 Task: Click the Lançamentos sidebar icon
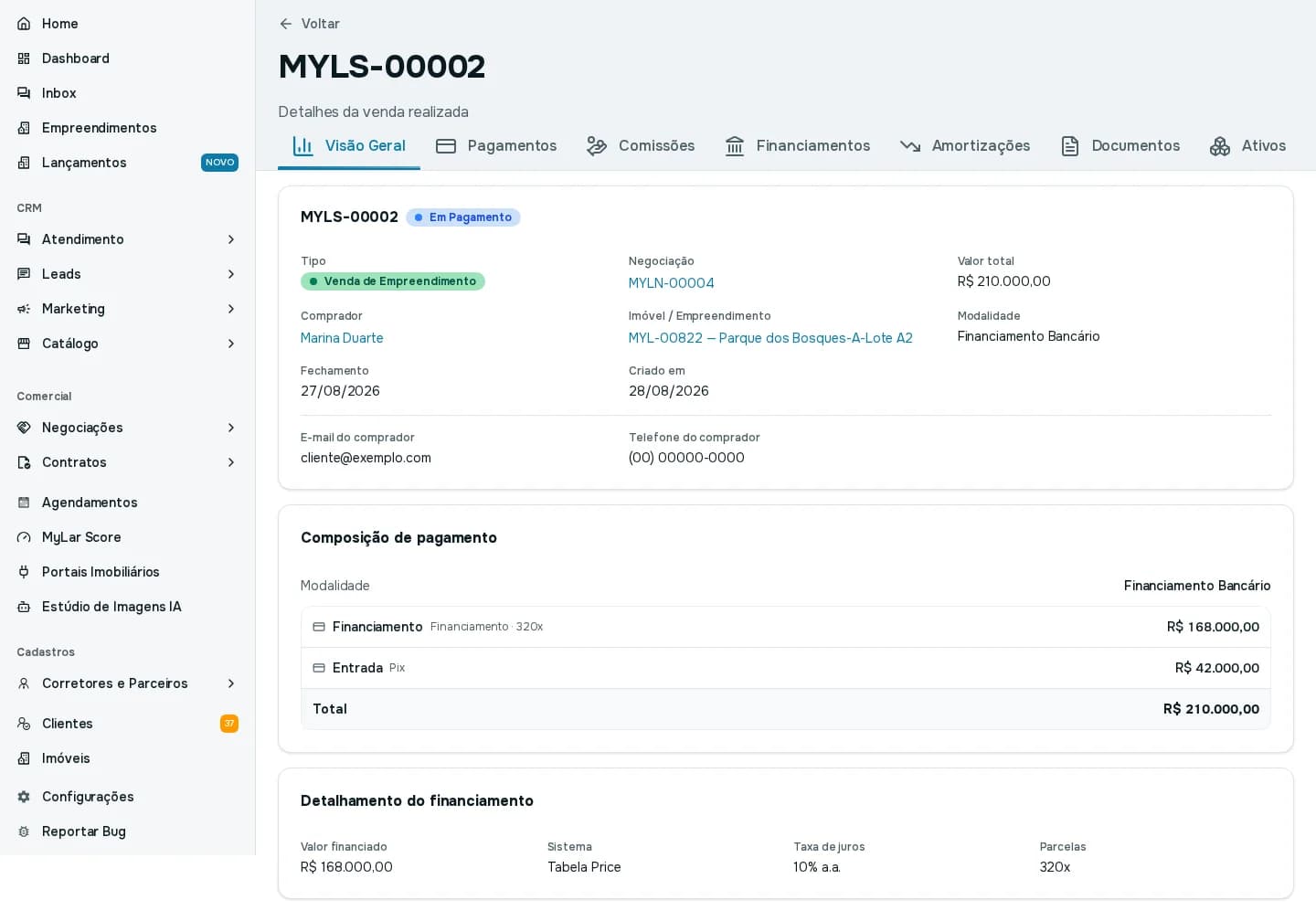click(24, 163)
